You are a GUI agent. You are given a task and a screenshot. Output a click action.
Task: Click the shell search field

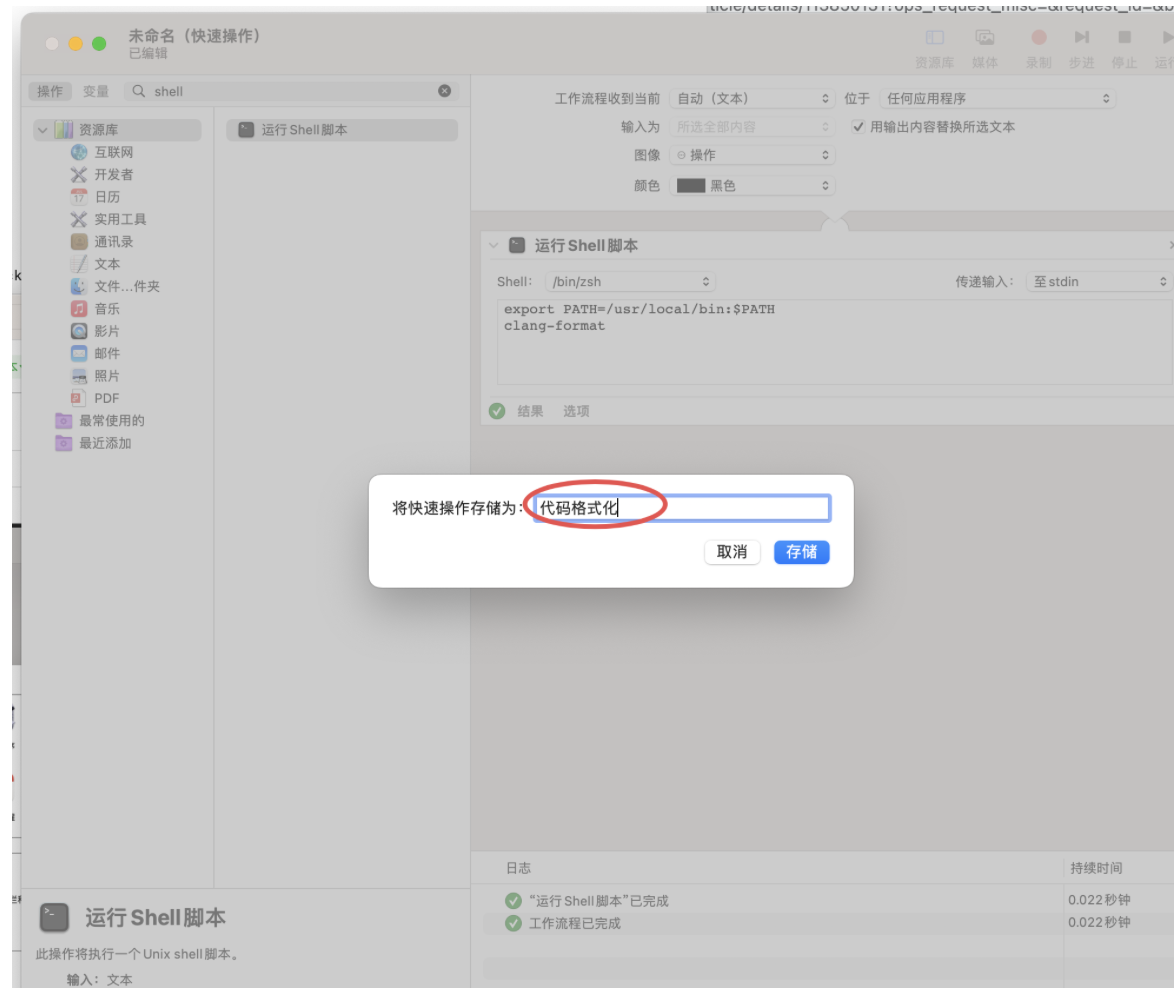[291, 92]
